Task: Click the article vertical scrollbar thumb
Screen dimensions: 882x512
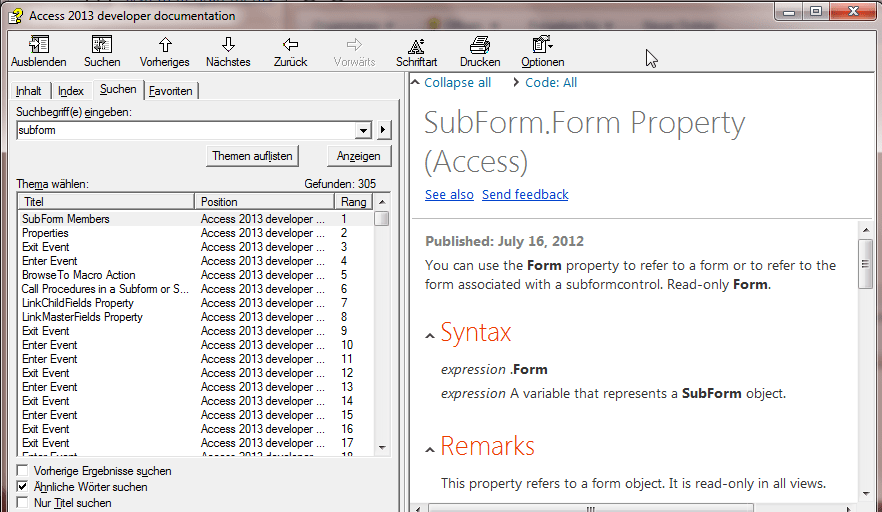Action: tap(865, 264)
